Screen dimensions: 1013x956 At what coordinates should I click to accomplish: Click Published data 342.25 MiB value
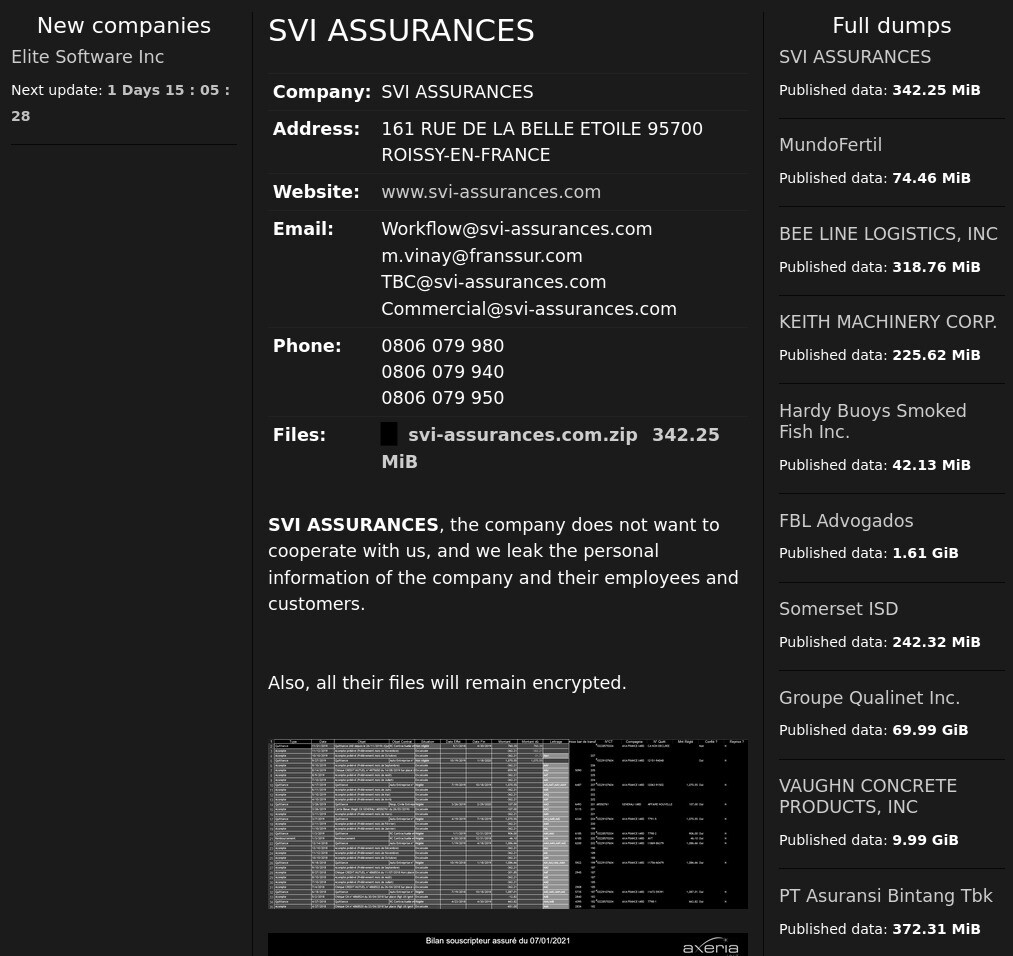tap(936, 90)
